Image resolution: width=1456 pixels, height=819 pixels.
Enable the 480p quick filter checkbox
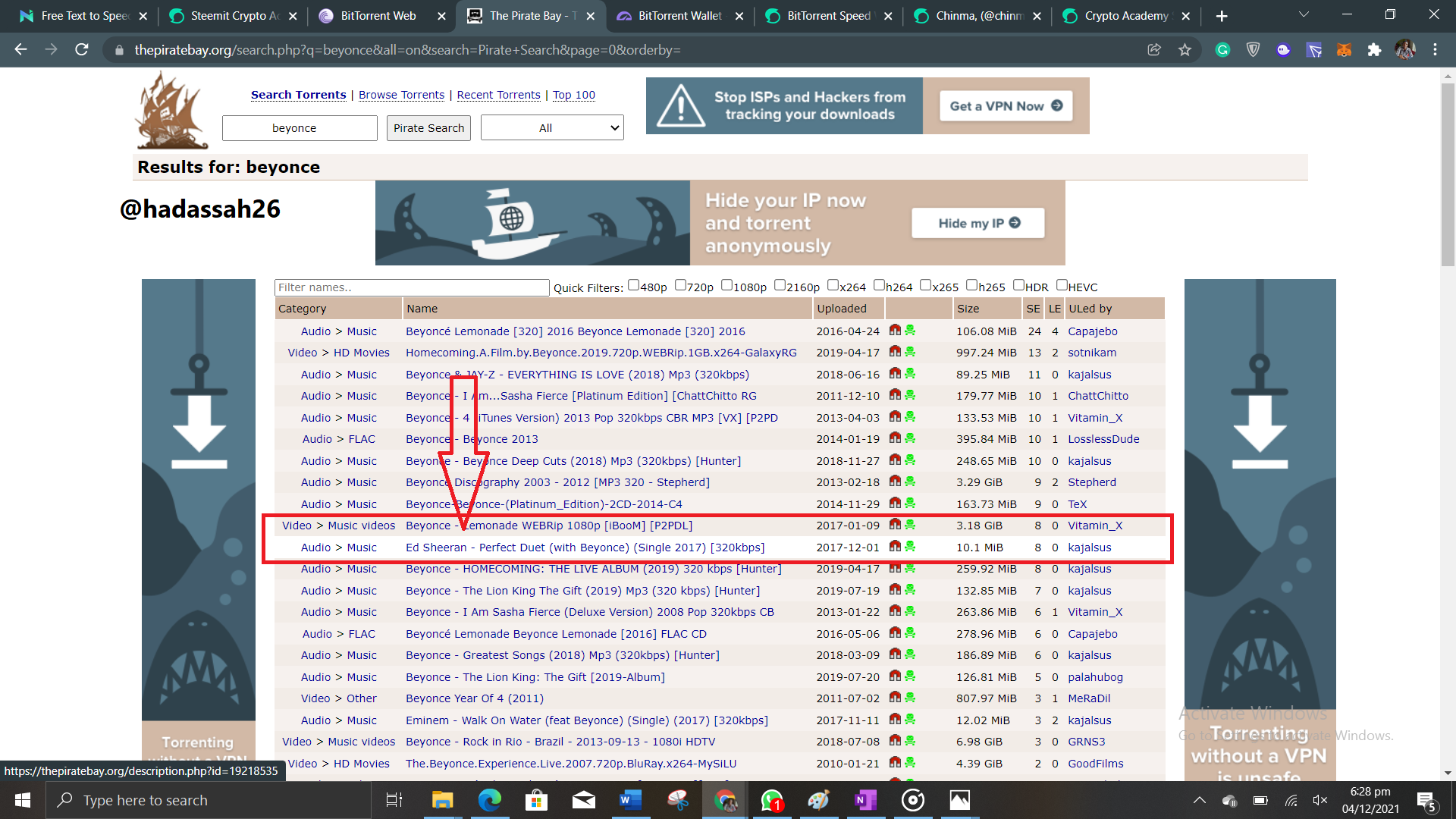coord(634,285)
